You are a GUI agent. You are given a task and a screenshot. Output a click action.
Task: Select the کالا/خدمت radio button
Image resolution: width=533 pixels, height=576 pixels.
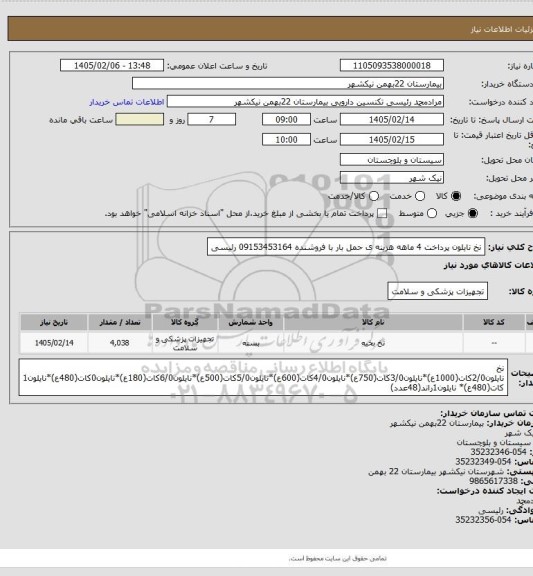point(374,196)
